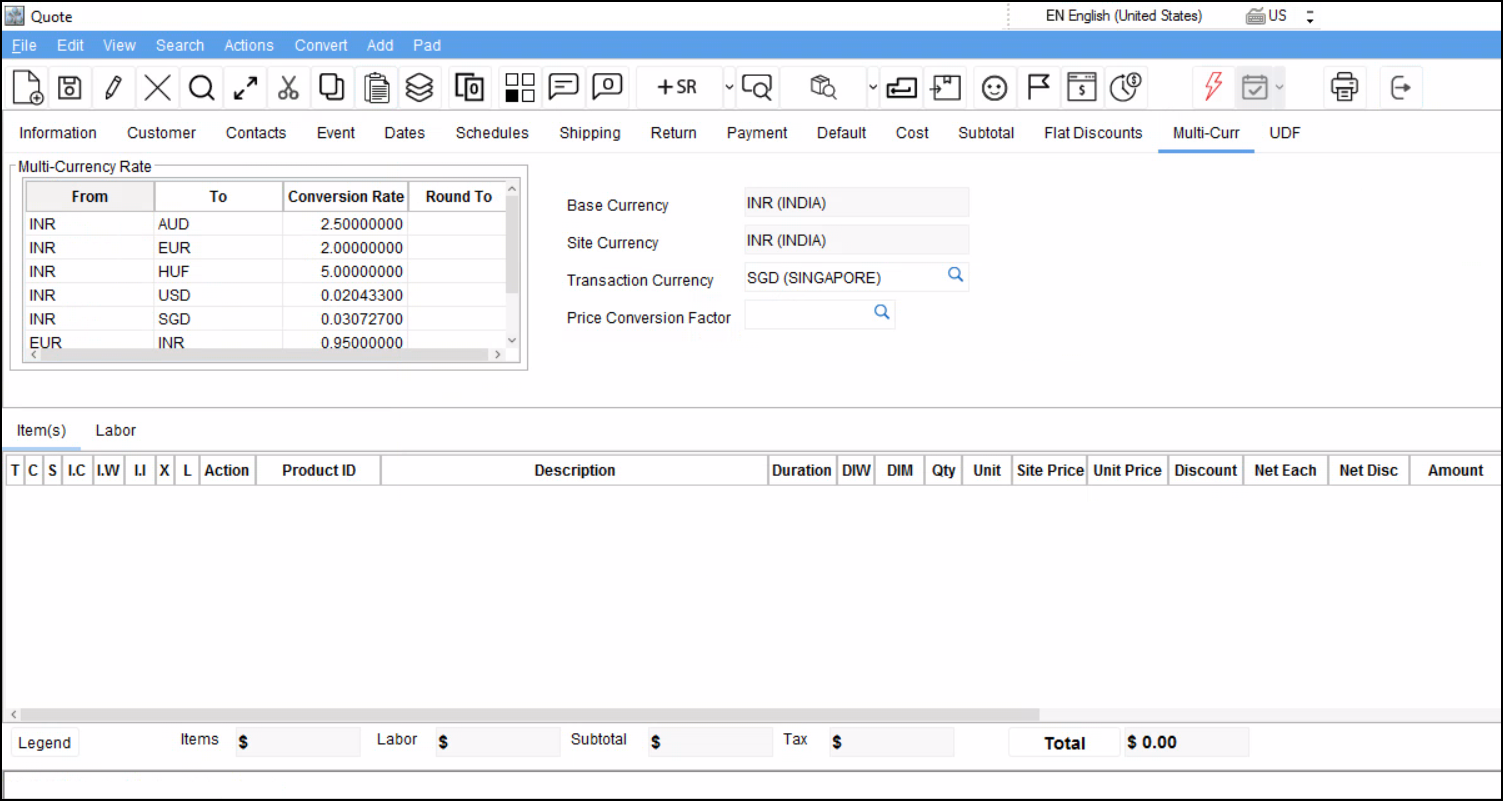Save the quote using the floppy disk icon
Screen dimensions: 1503x801
pos(69,88)
